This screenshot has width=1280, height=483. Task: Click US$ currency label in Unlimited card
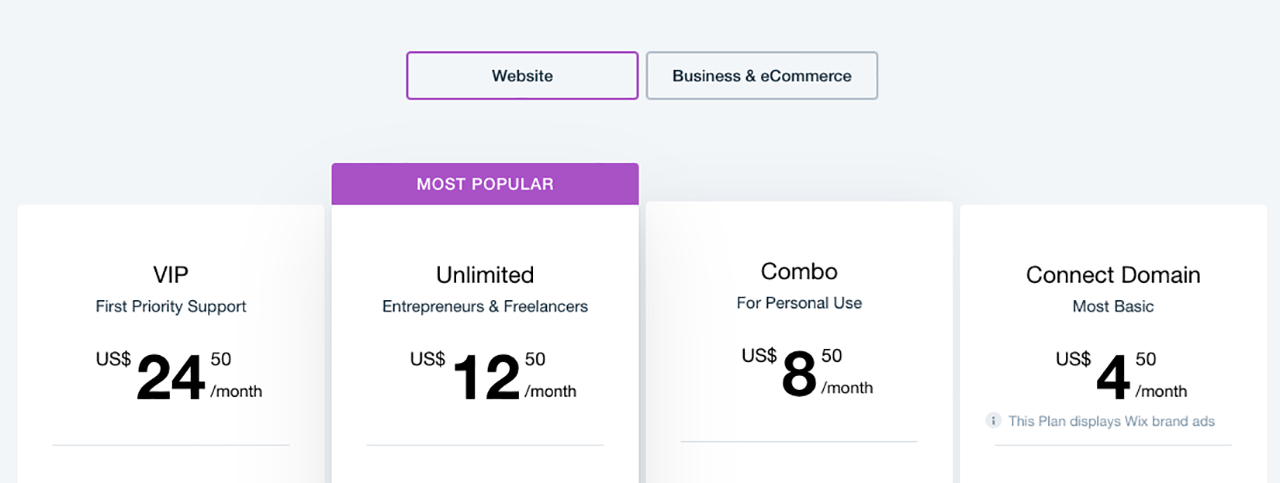click(427, 358)
